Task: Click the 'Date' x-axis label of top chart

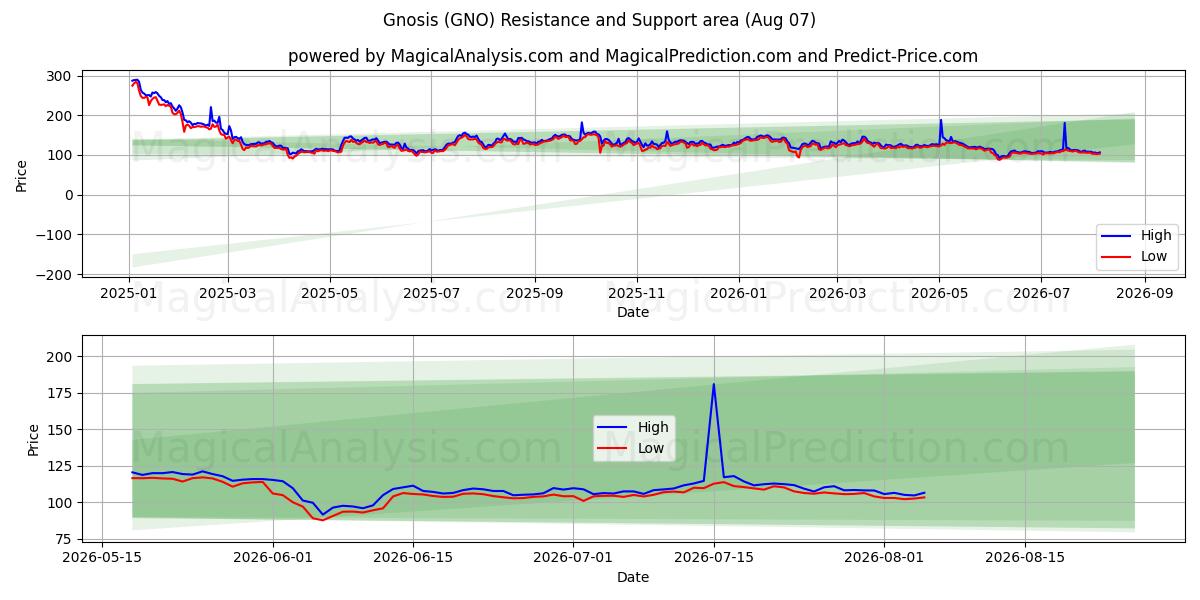Action: (x=632, y=313)
